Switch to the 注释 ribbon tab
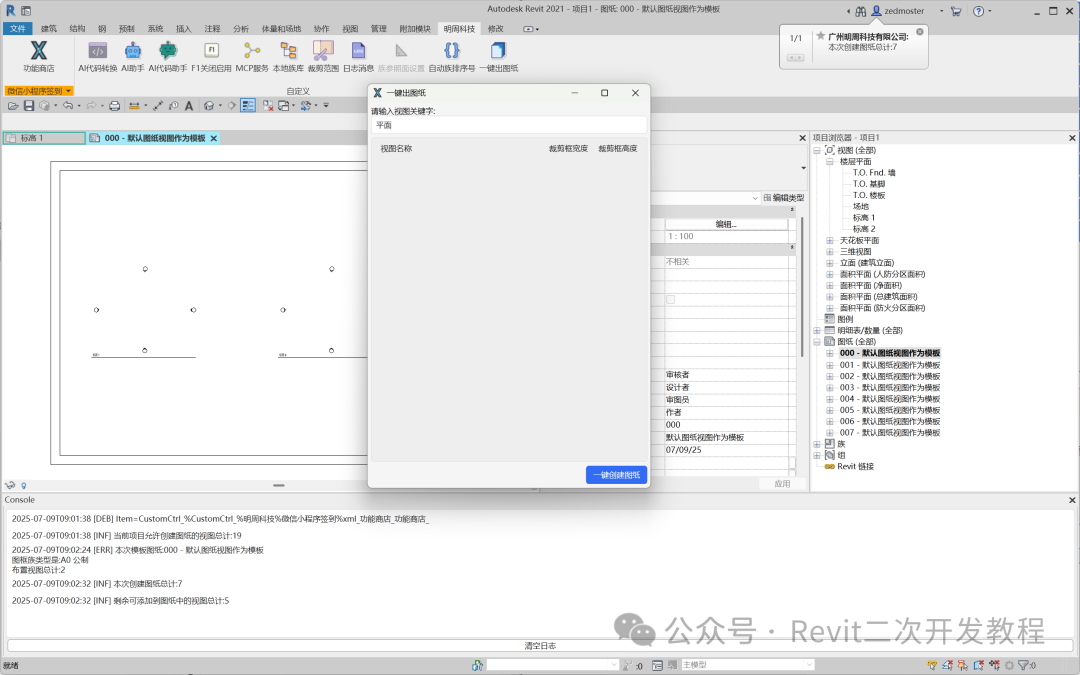The height and width of the screenshot is (675, 1080). (212, 29)
